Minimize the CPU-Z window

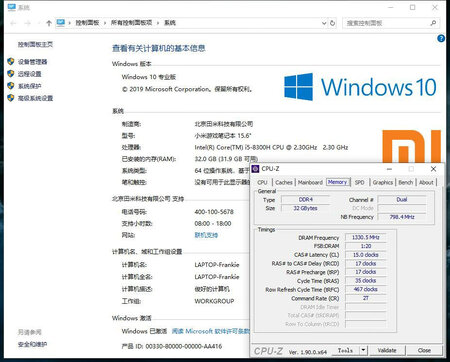tap(389, 169)
